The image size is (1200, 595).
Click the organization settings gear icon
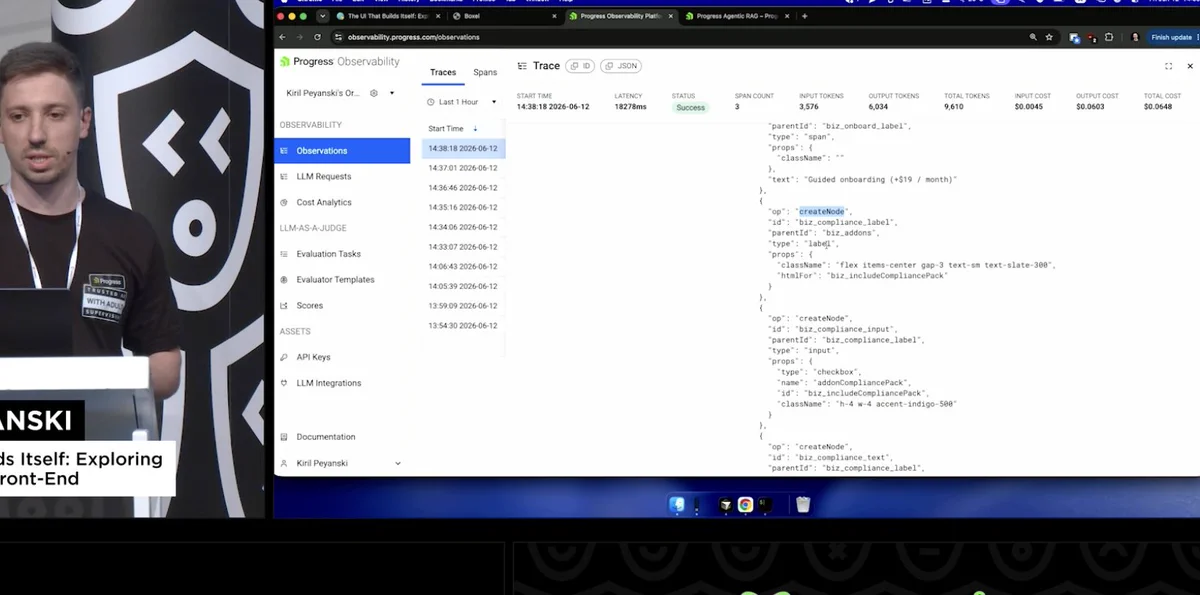[x=374, y=93]
